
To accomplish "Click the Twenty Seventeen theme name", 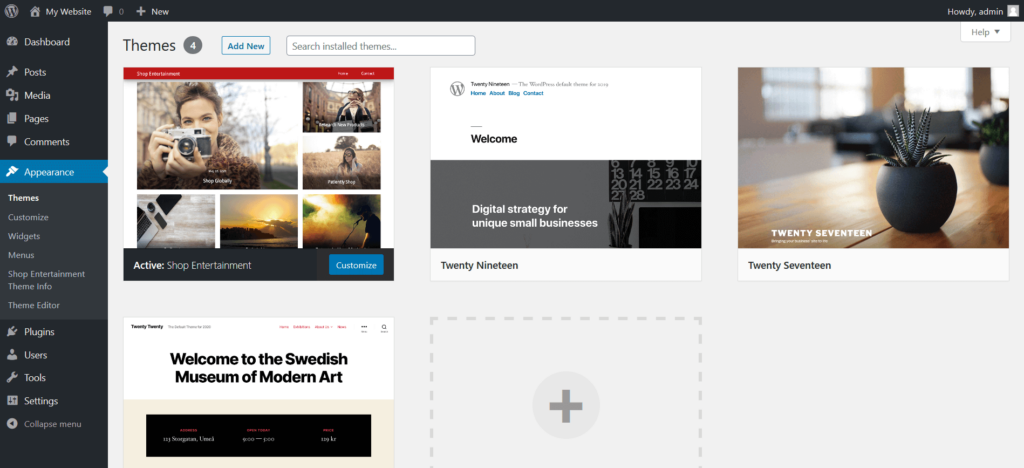I will coord(790,266).
